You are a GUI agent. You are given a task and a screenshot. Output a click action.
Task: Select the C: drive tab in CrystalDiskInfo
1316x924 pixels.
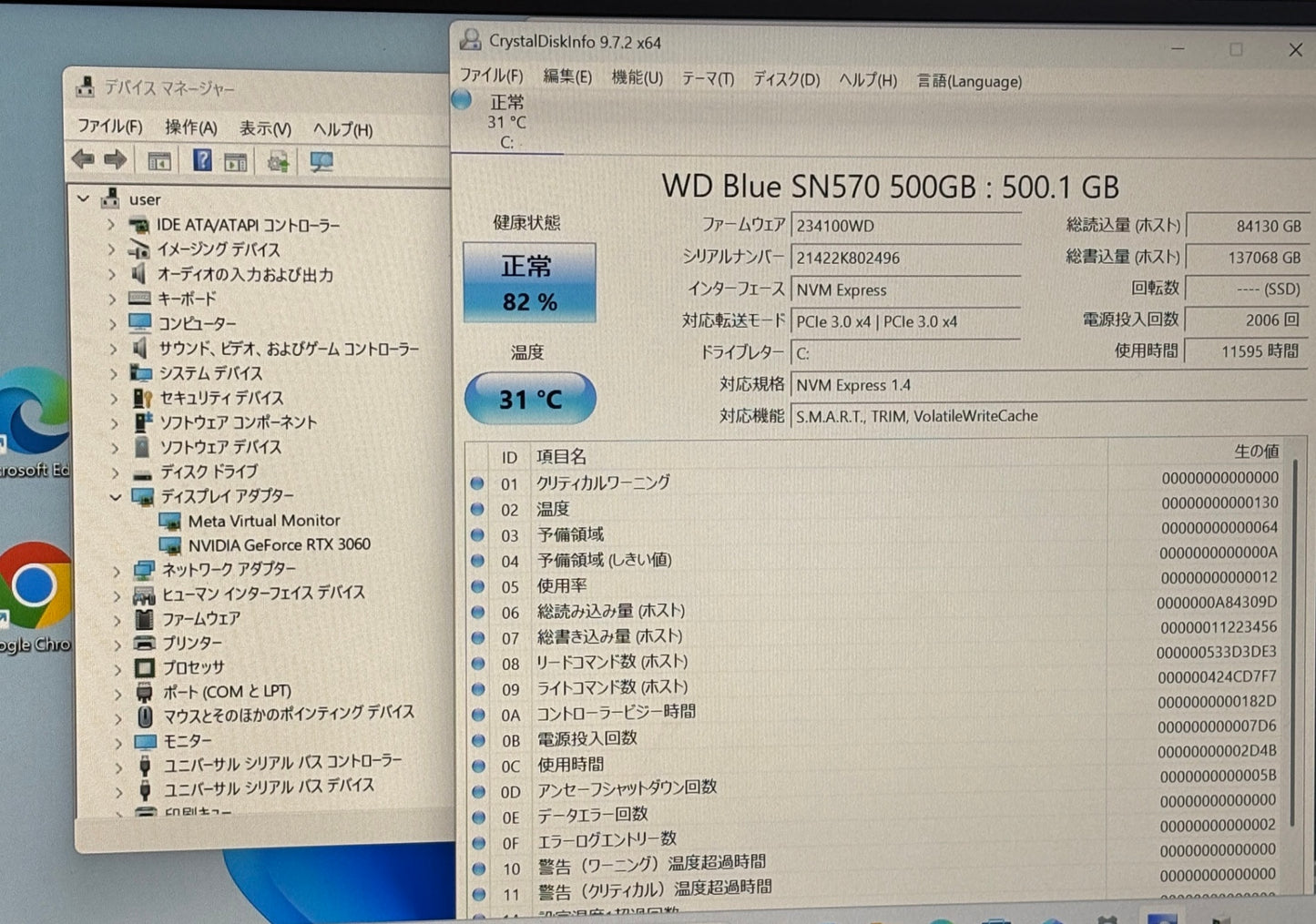[506, 120]
